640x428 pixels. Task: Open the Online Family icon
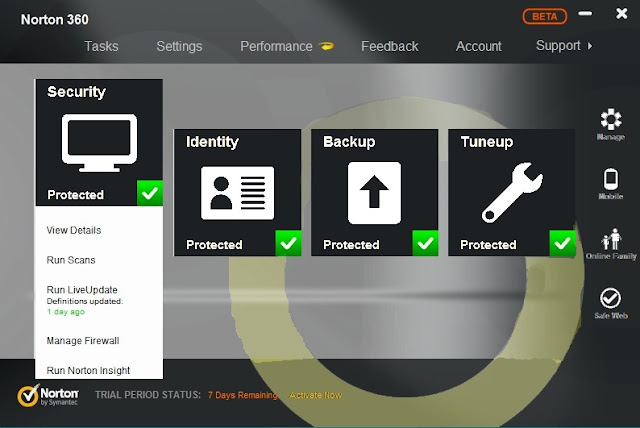[611, 239]
